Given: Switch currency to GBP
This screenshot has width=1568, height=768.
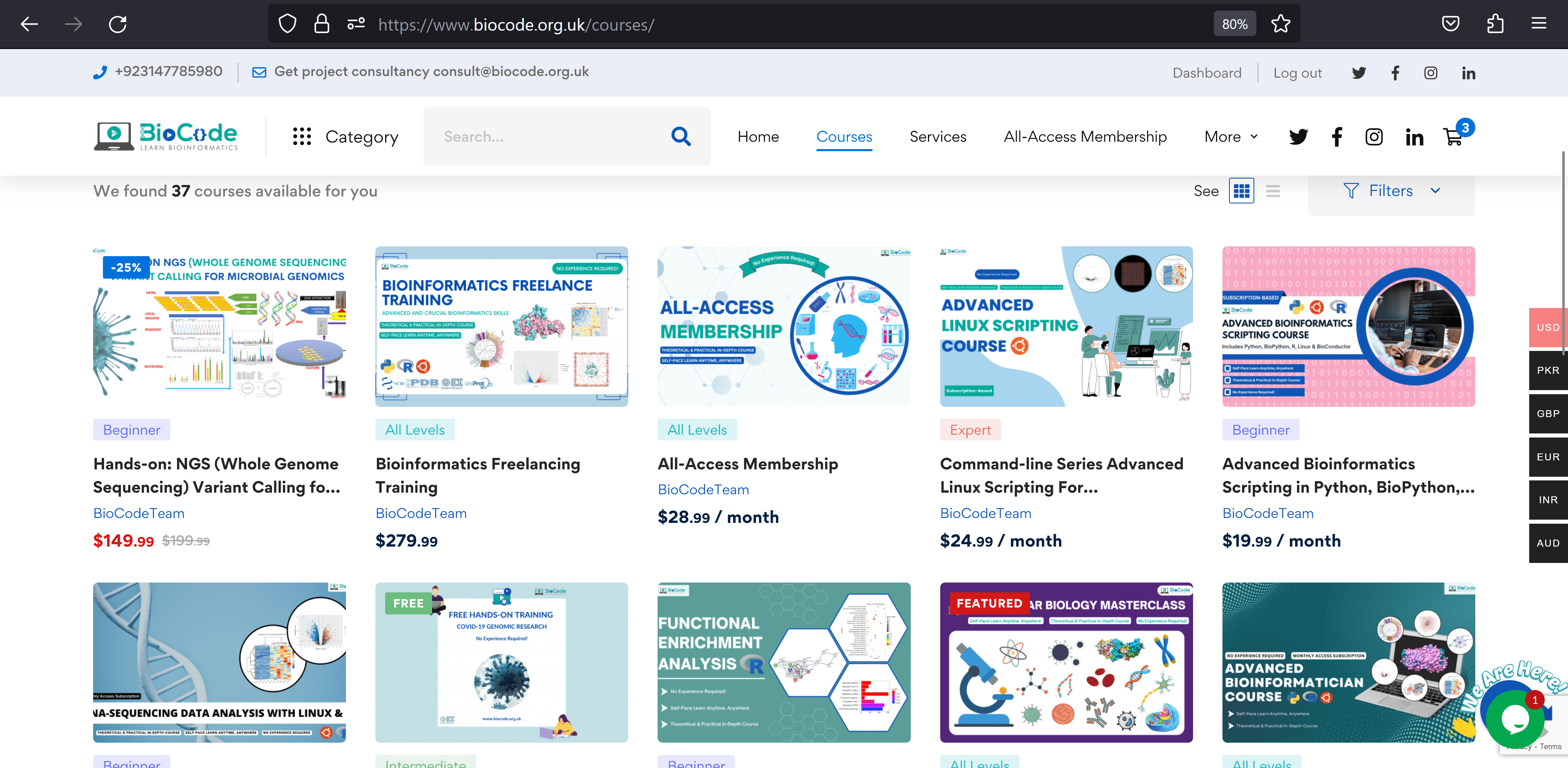Looking at the screenshot, I should pyautogui.click(x=1548, y=413).
